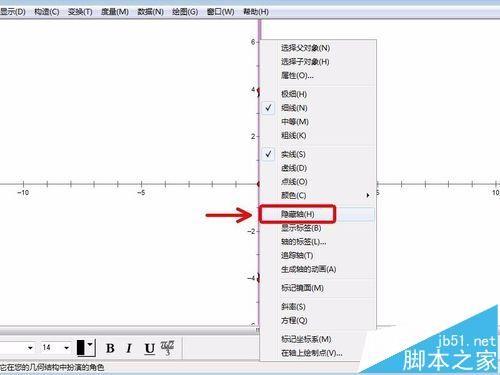Open the 显示(D) menu

(x=13, y=12)
